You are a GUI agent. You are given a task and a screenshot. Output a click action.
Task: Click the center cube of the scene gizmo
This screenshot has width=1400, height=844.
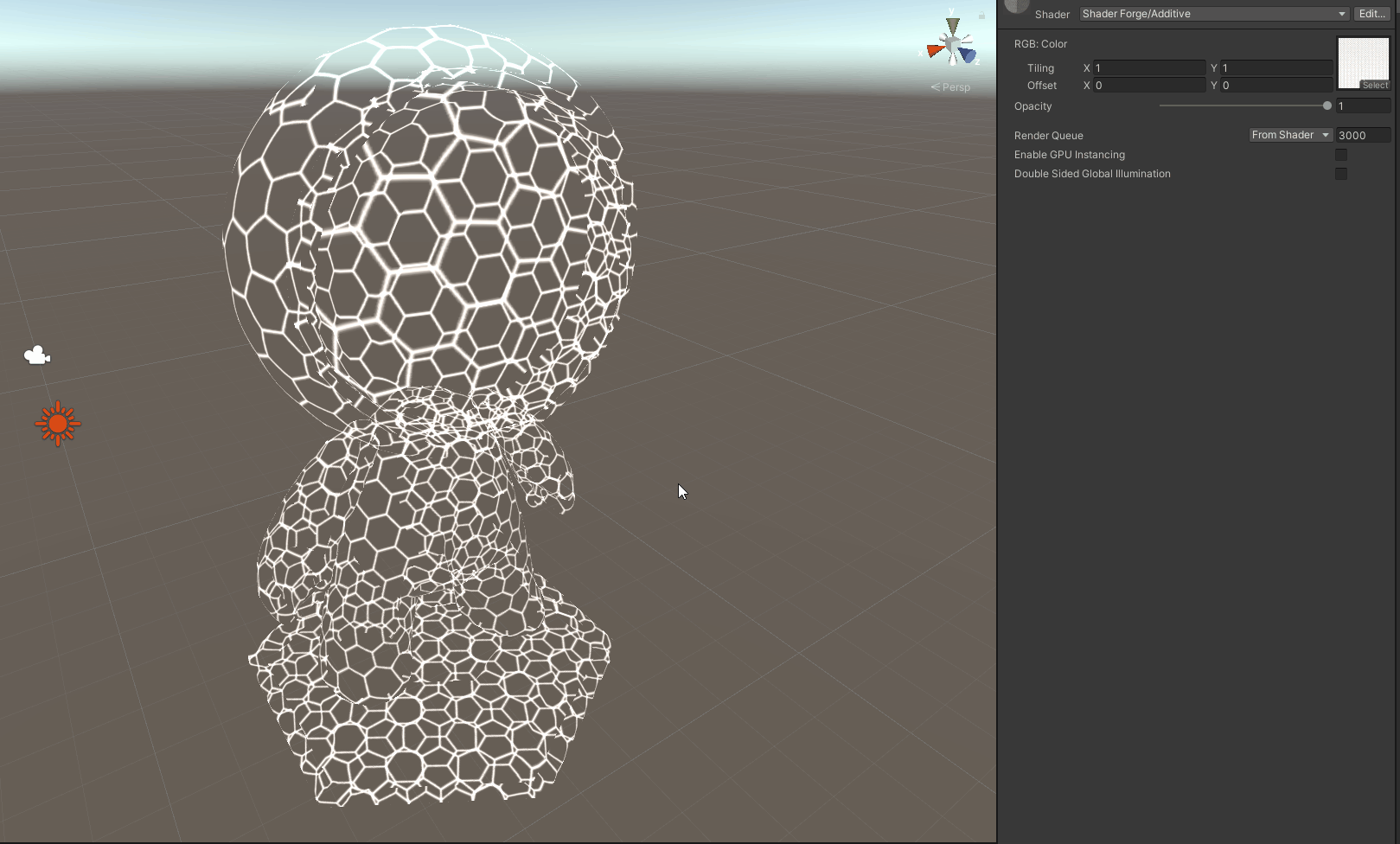click(952, 45)
